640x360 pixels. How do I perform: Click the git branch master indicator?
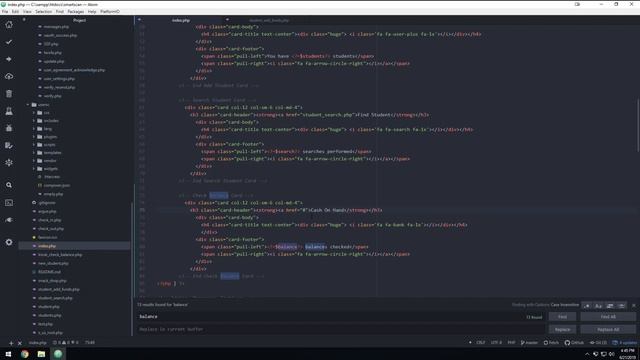click(x=529, y=342)
